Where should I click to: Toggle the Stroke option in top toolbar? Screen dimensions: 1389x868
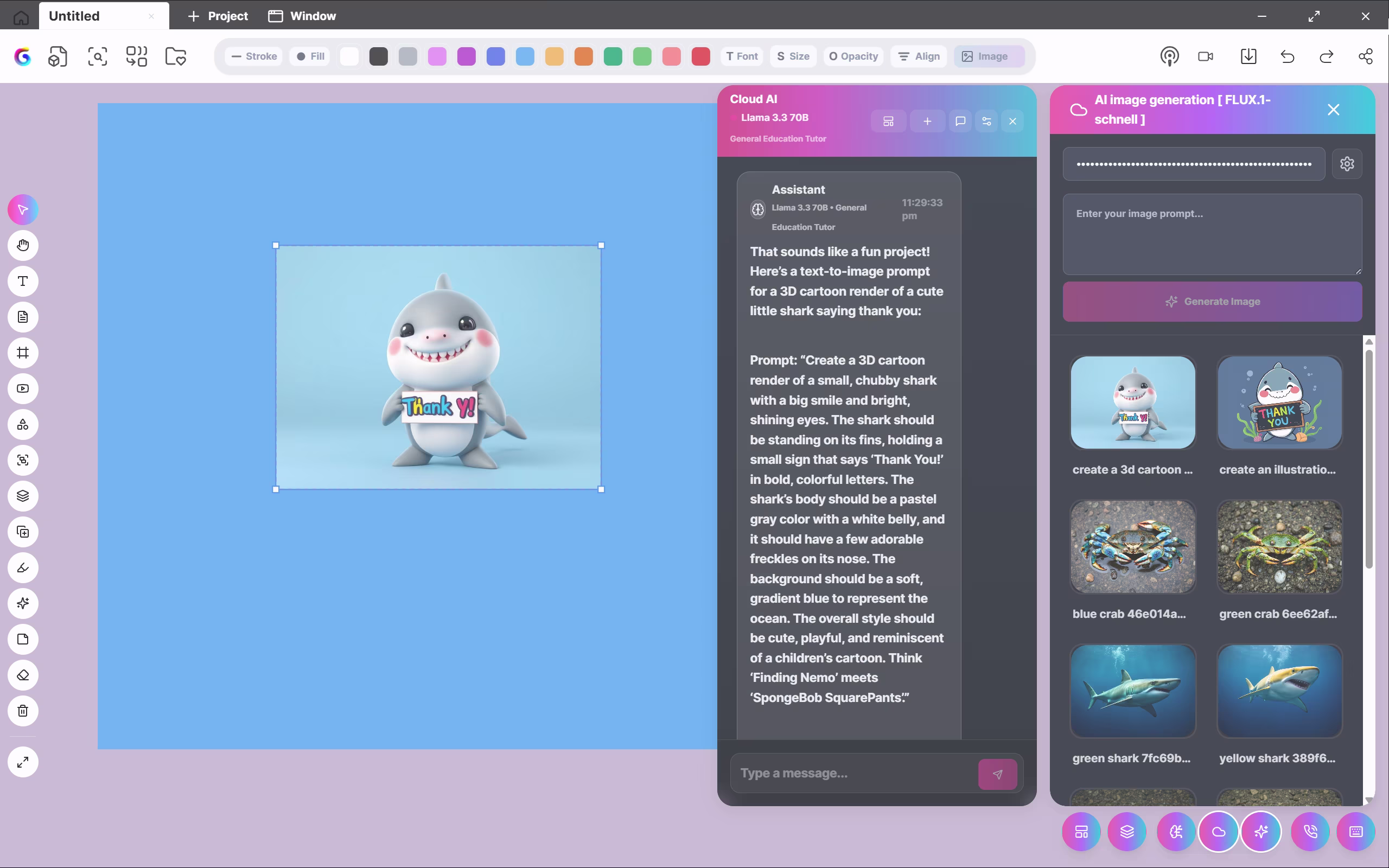click(x=254, y=56)
